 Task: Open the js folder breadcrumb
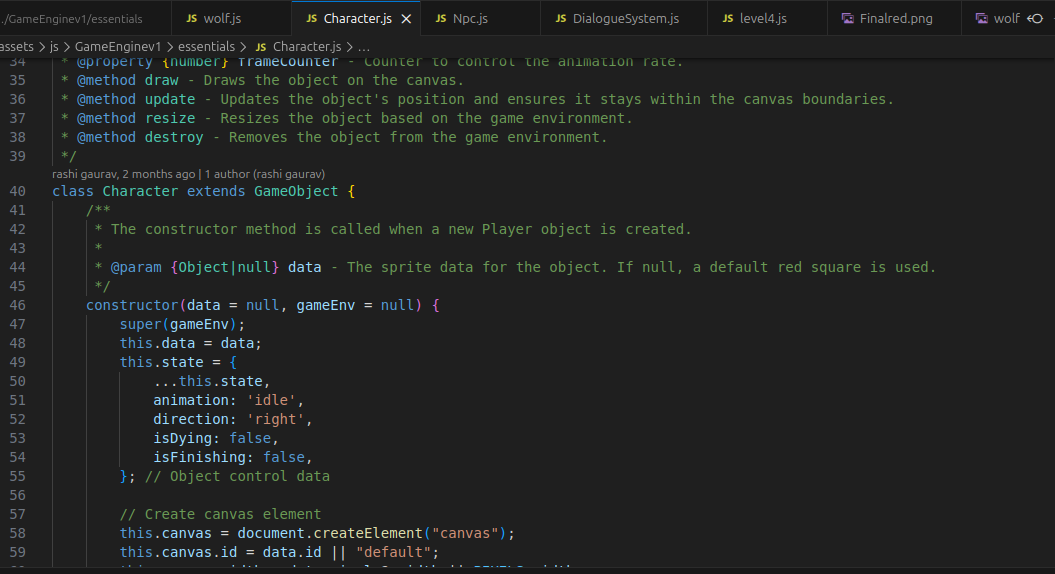click(x=54, y=46)
